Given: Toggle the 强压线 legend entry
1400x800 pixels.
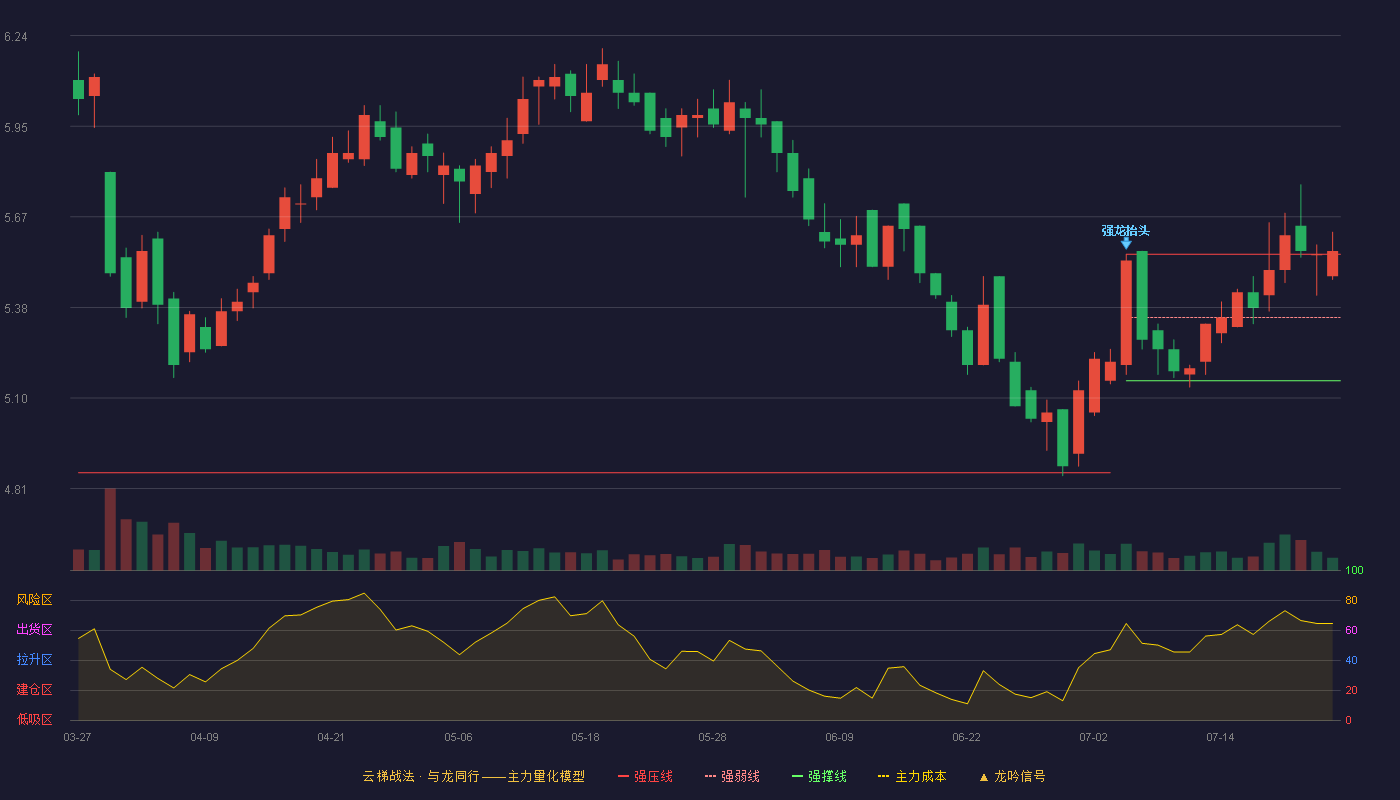Looking at the screenshot, I should [645, 776].
